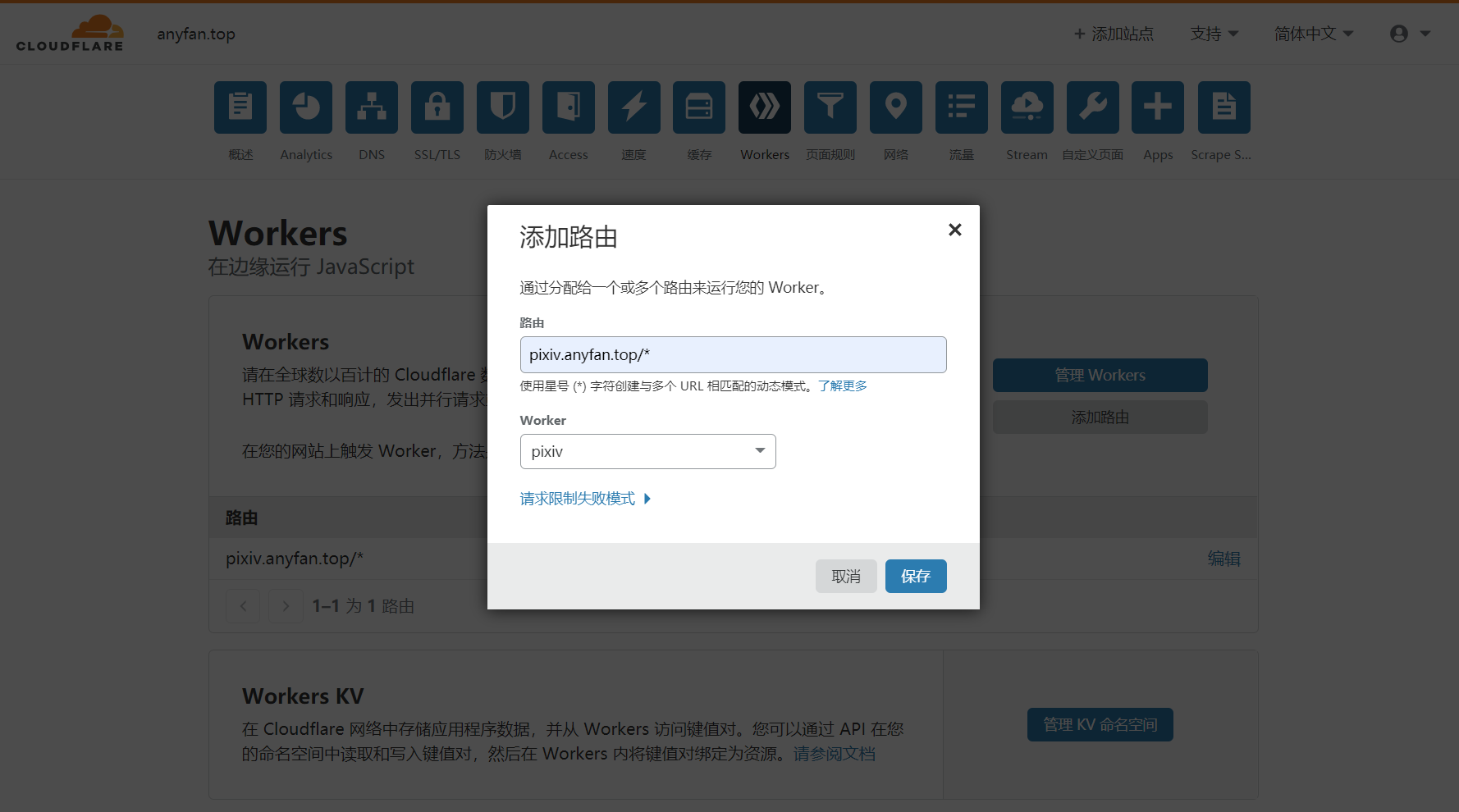Open the Scrape Shield document icon
Screen dimensions: 1459x812
[1224, 107]
